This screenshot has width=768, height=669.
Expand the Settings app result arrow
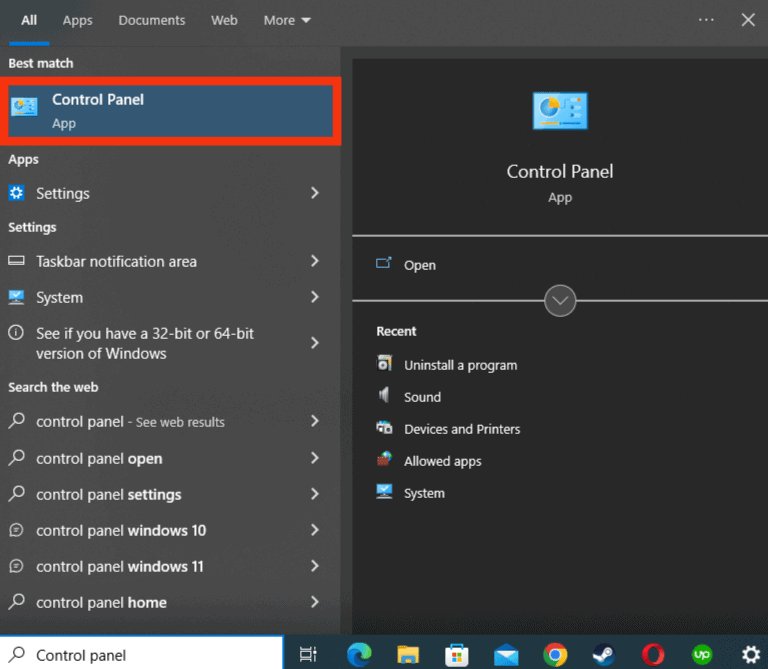315,193
